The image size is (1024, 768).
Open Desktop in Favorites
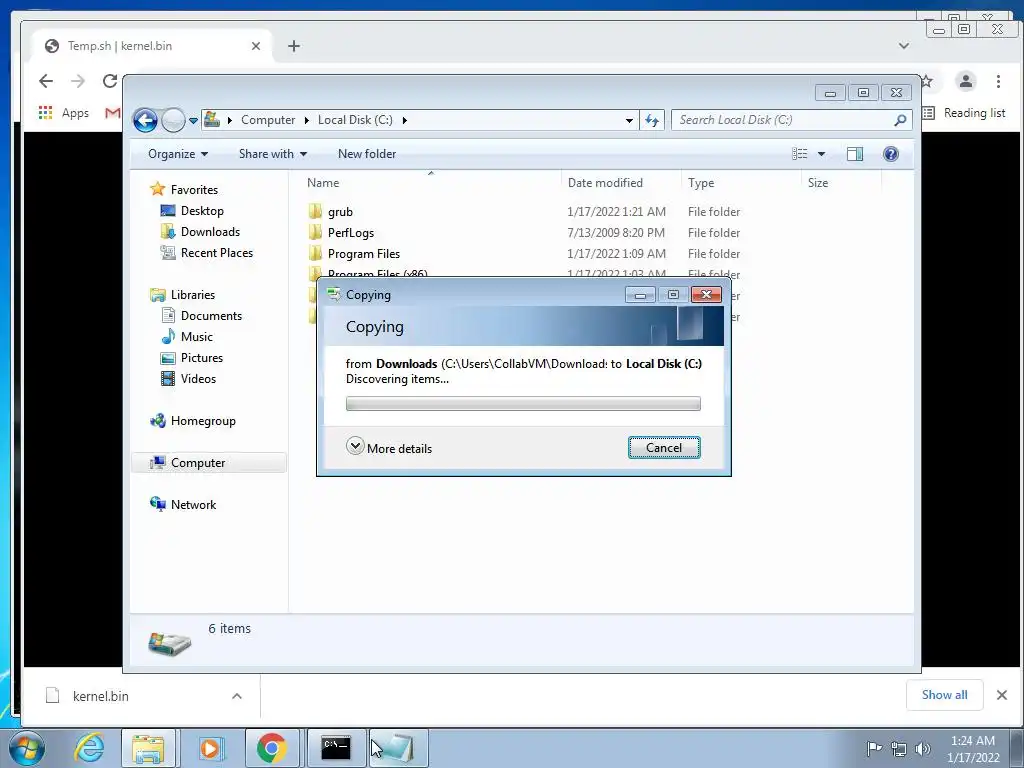pos(202,211)
